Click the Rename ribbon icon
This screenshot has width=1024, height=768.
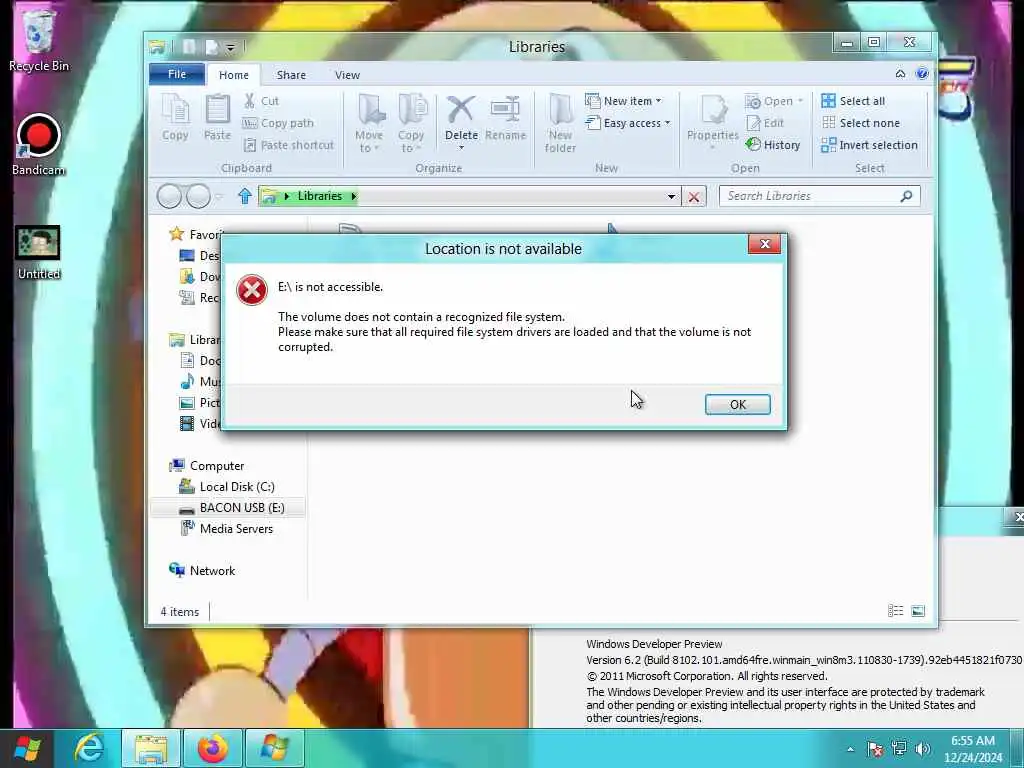tap(505, 118)
